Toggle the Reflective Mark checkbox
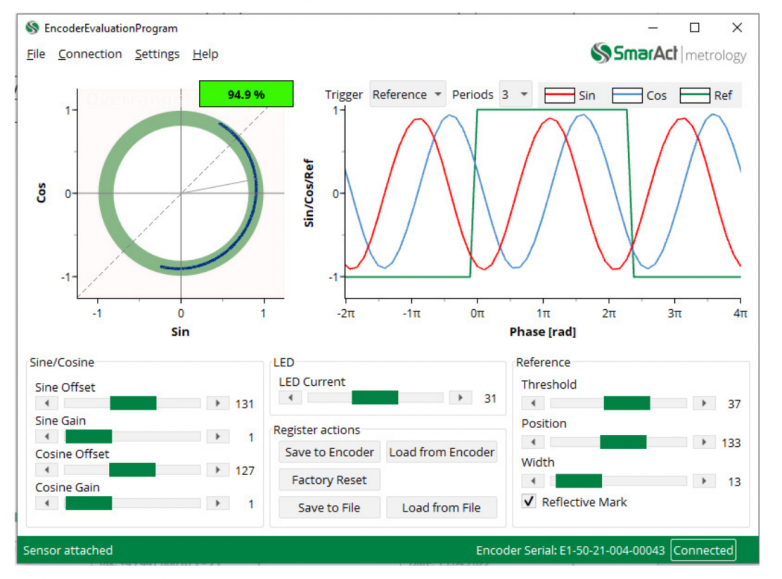 tap(529, 501)
